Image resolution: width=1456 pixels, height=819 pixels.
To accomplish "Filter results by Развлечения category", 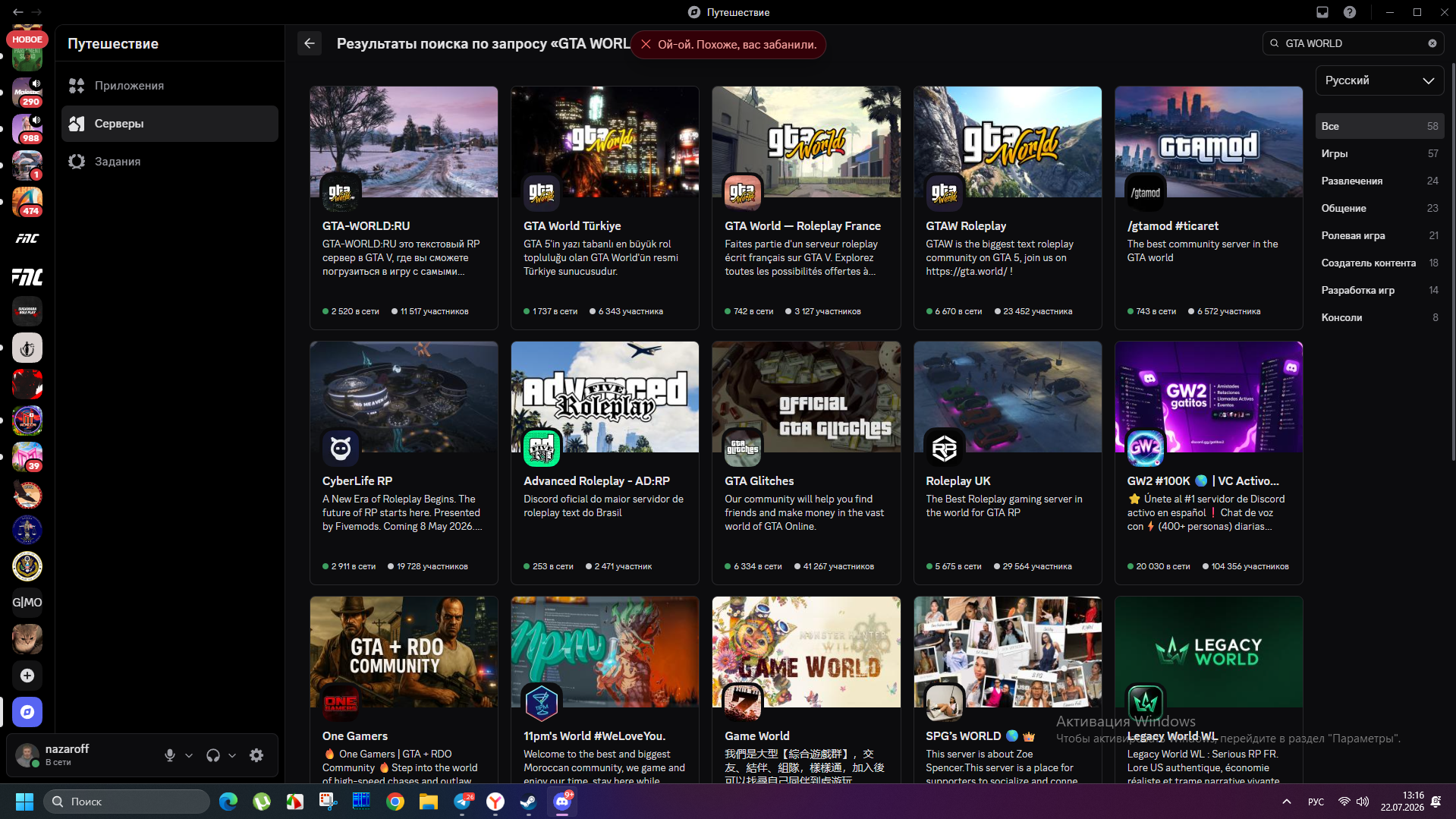I will (x=1379, y=181).
